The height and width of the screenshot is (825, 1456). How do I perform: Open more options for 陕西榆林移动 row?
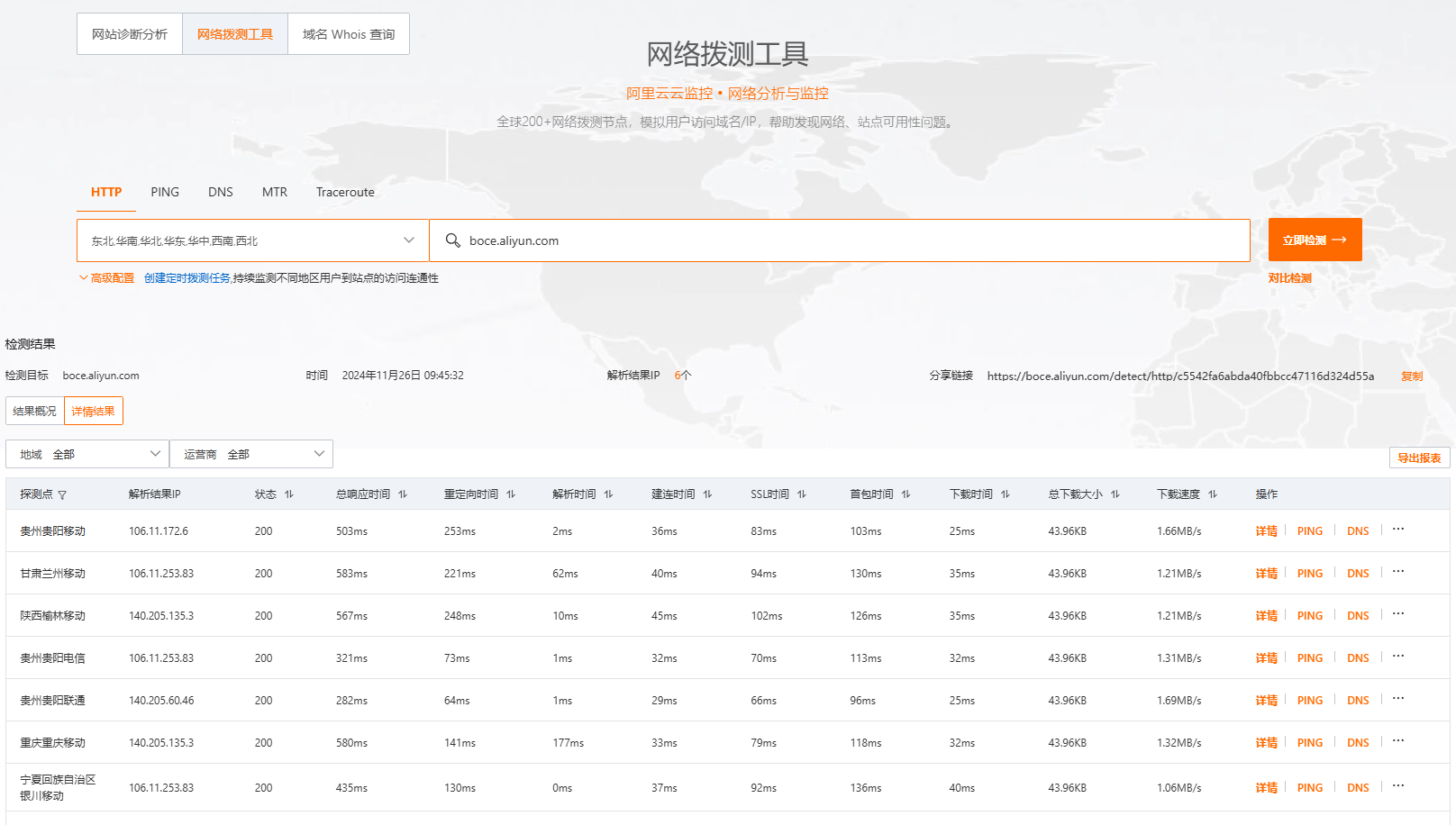click(x=1398, y=614)
